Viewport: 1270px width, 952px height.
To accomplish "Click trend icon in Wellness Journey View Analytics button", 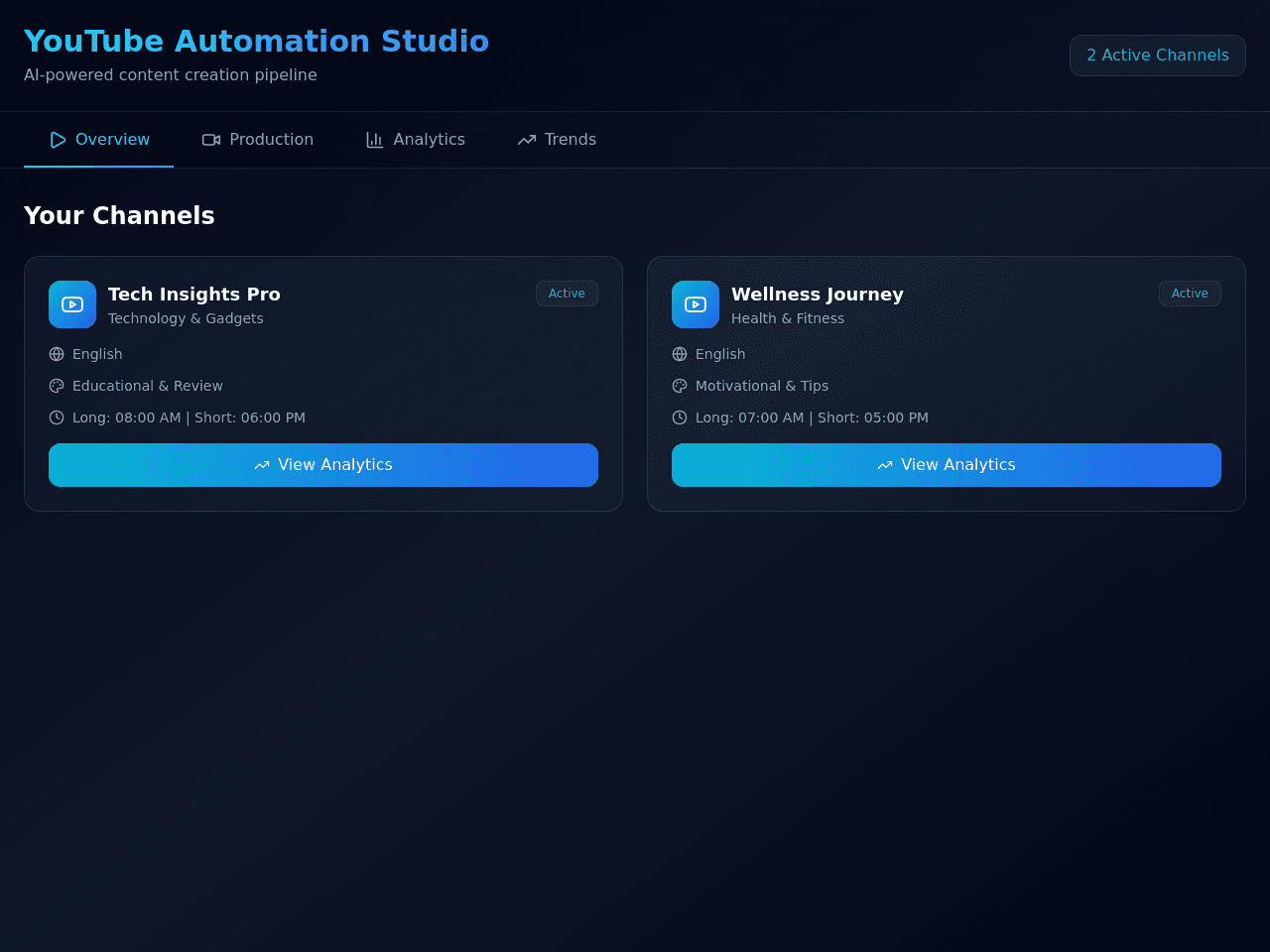I will (x=885, y=465).
